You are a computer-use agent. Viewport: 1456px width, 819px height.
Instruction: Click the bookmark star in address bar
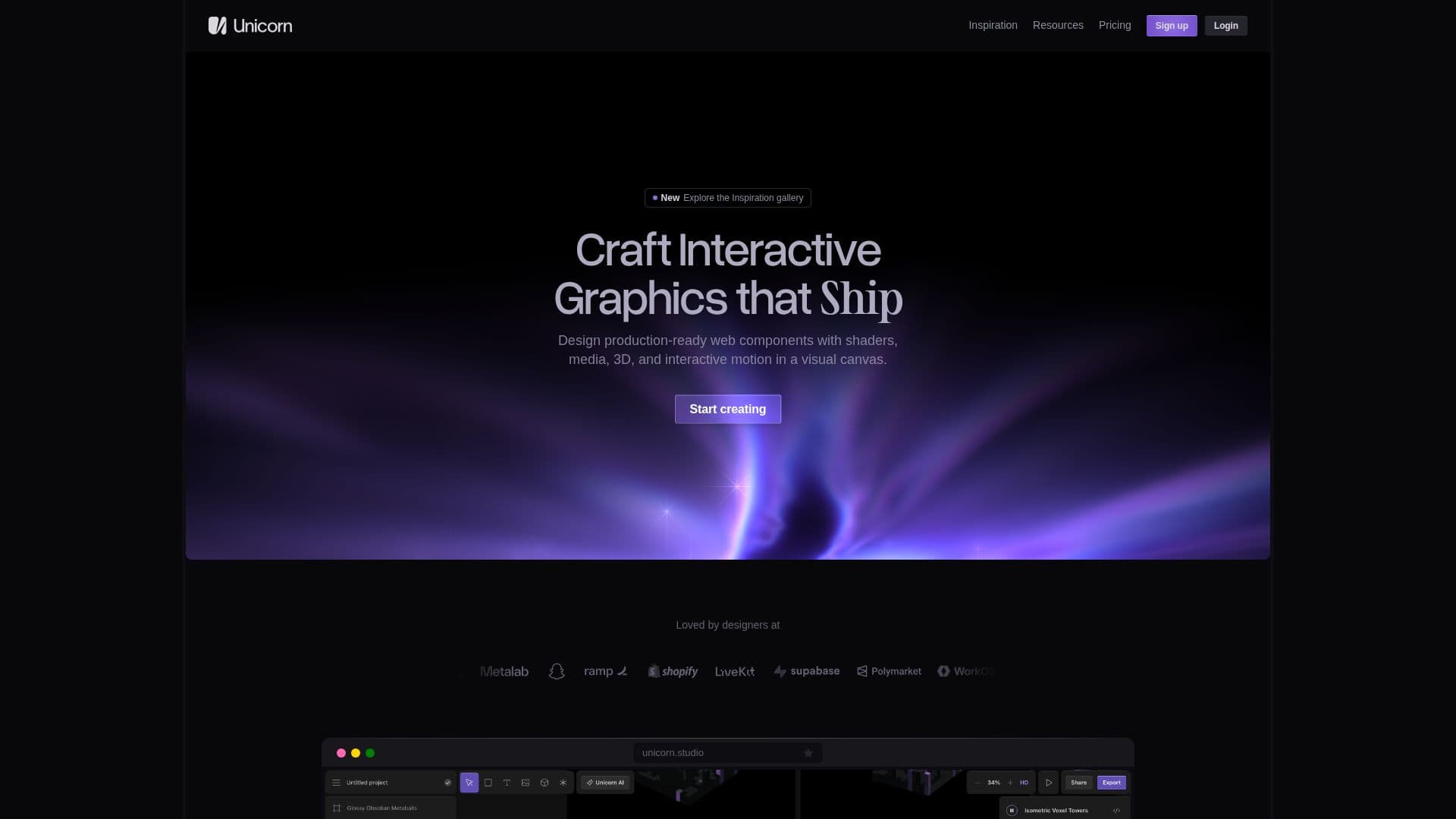(808, 753)
